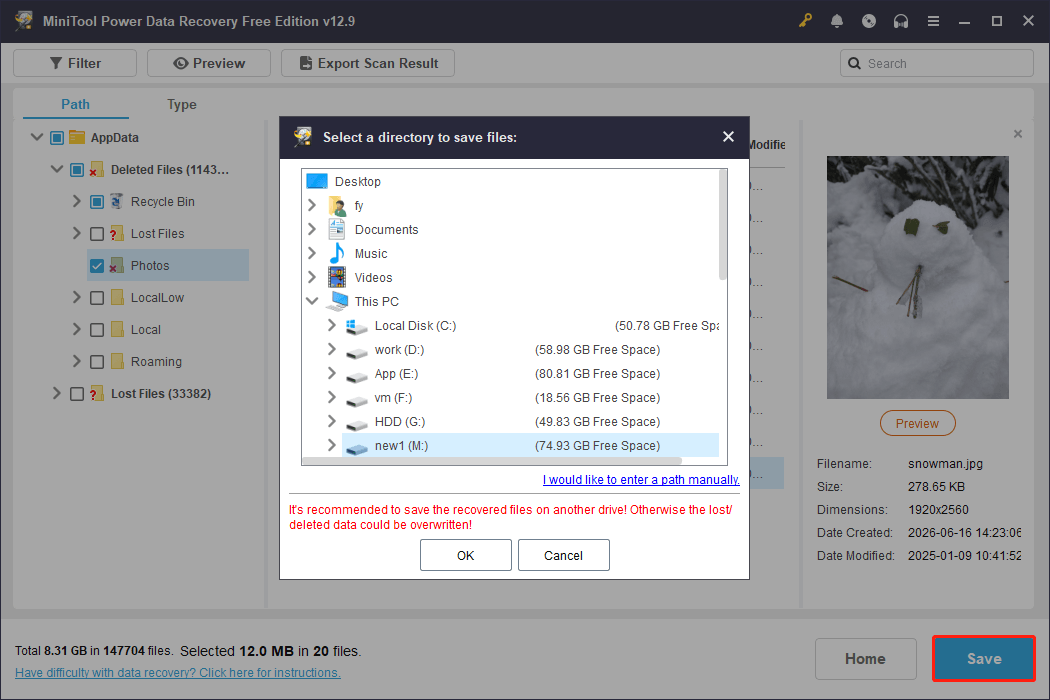Confirm with the OK button
Image resolution: width=1050 pixels, height=700 pixels.
click(465, 555)
